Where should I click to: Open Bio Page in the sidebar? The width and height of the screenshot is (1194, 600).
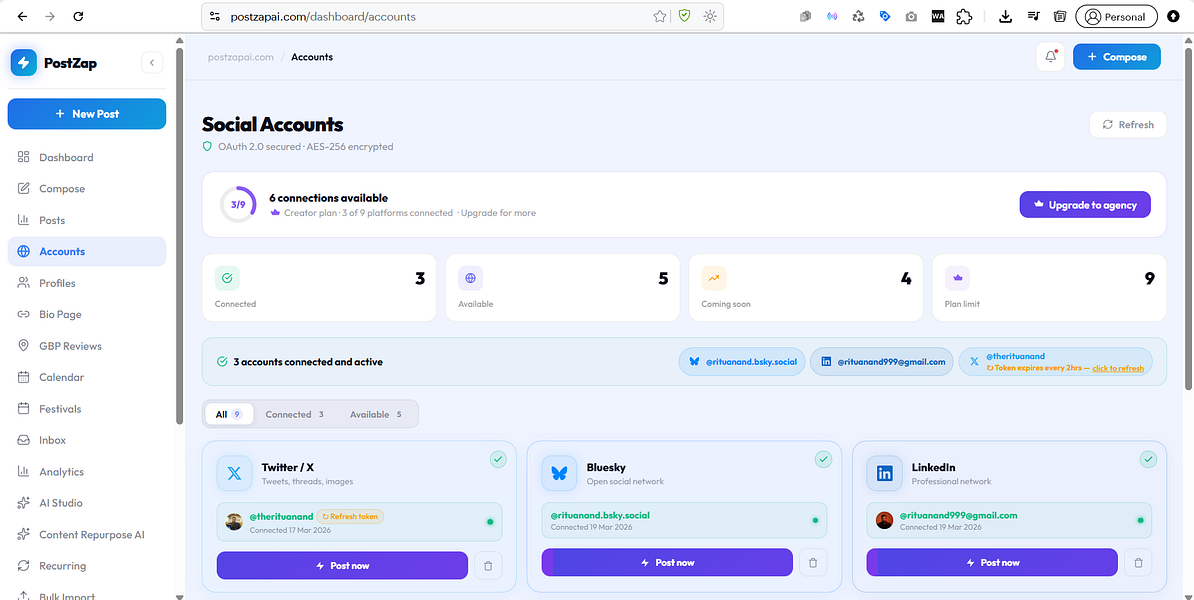[87, 314]
